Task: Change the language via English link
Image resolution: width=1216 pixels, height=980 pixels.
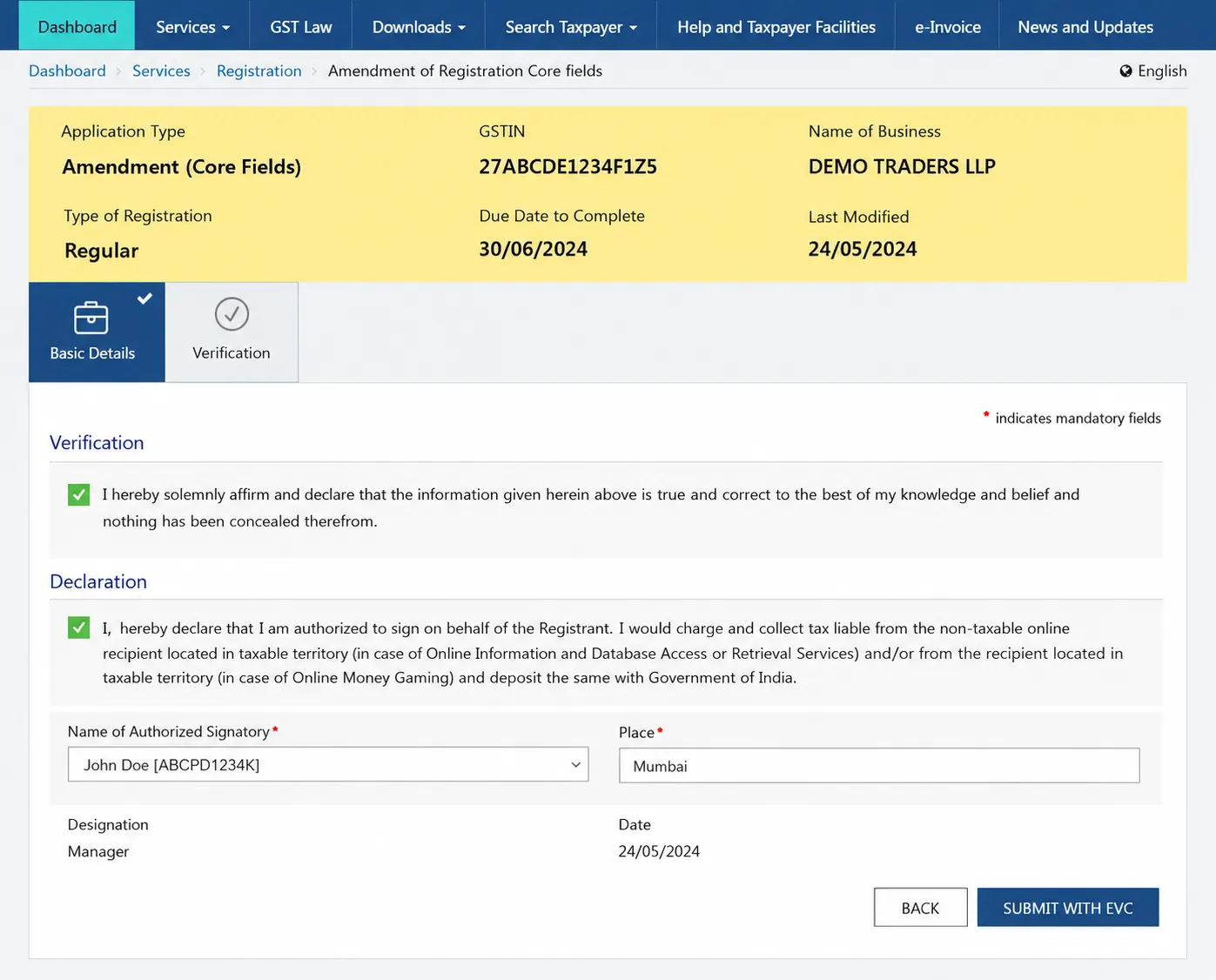Action: point(1162,70)
